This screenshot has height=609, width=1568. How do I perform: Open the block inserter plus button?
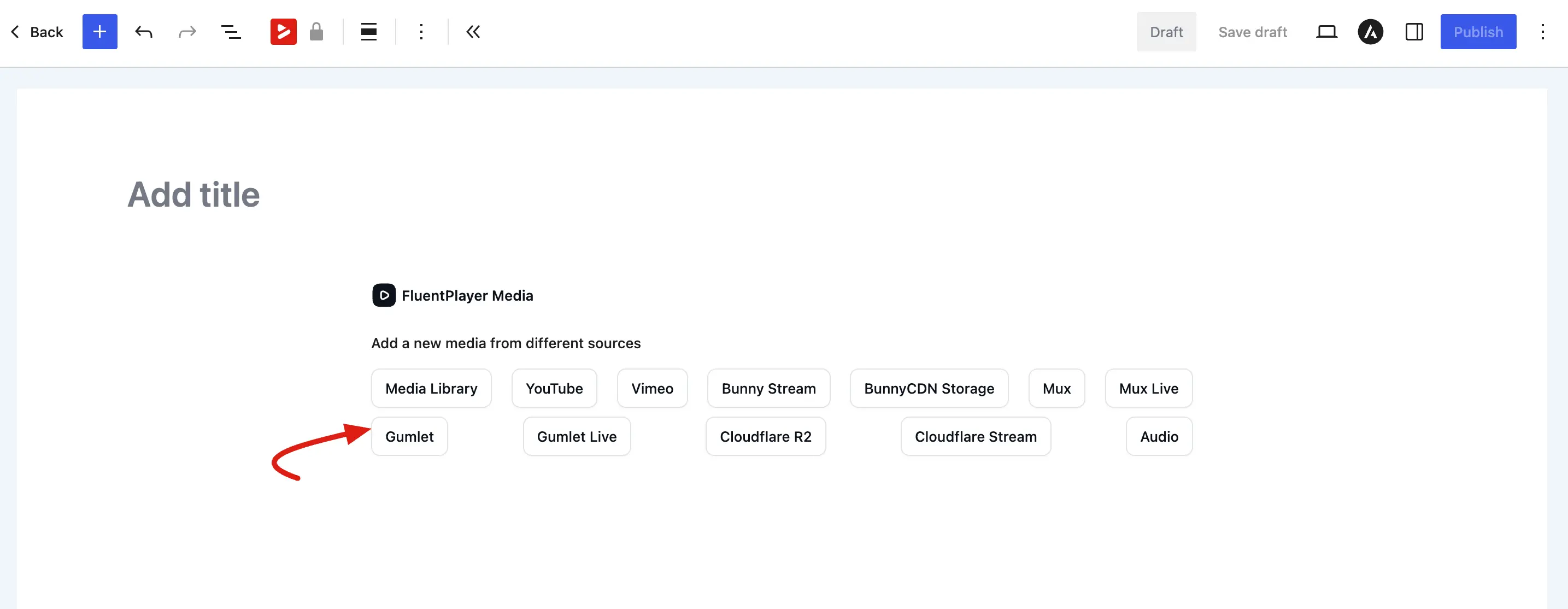pyautogui.click(x=100, y=32)
